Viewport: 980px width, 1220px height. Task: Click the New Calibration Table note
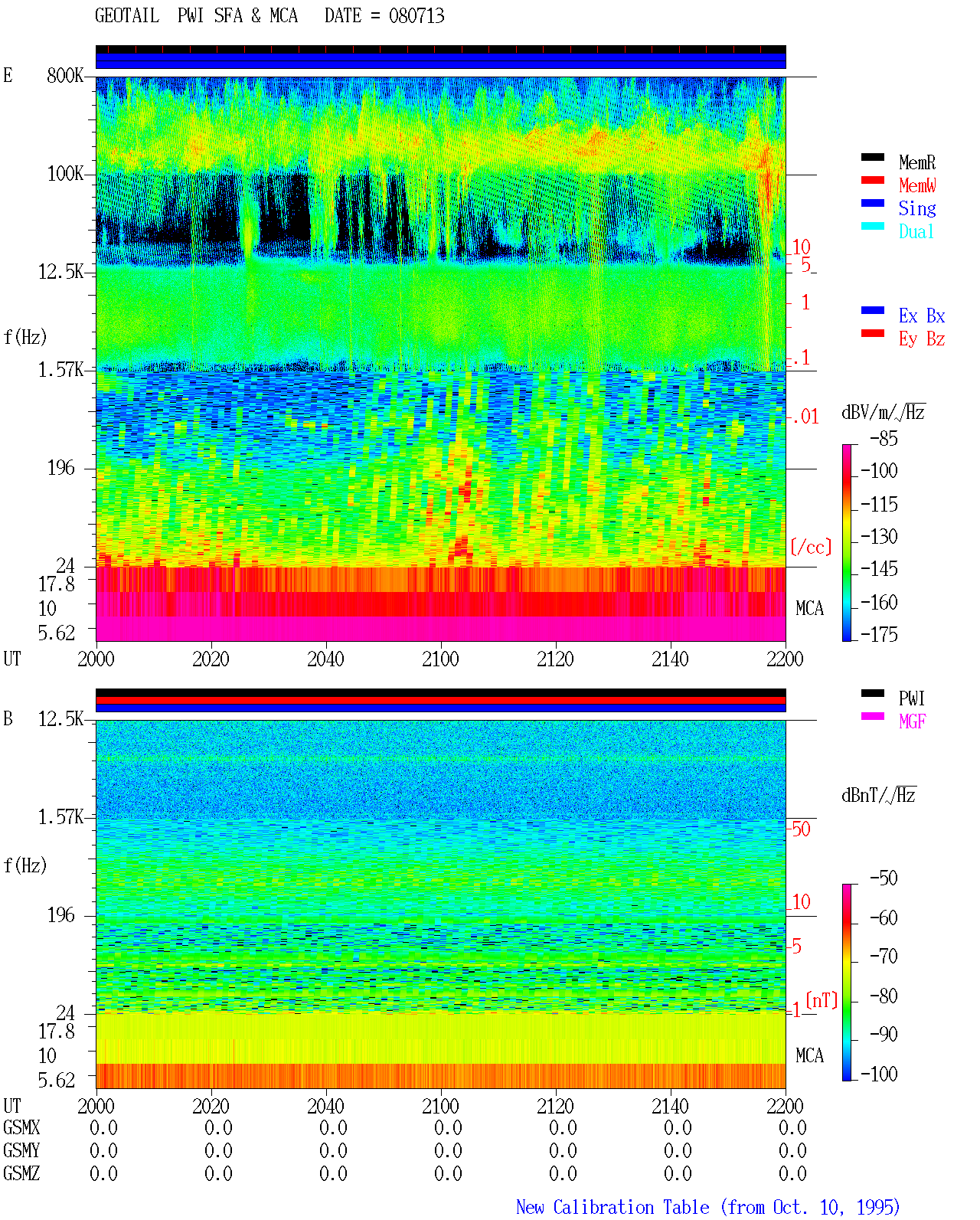[x=708, y=1208]
